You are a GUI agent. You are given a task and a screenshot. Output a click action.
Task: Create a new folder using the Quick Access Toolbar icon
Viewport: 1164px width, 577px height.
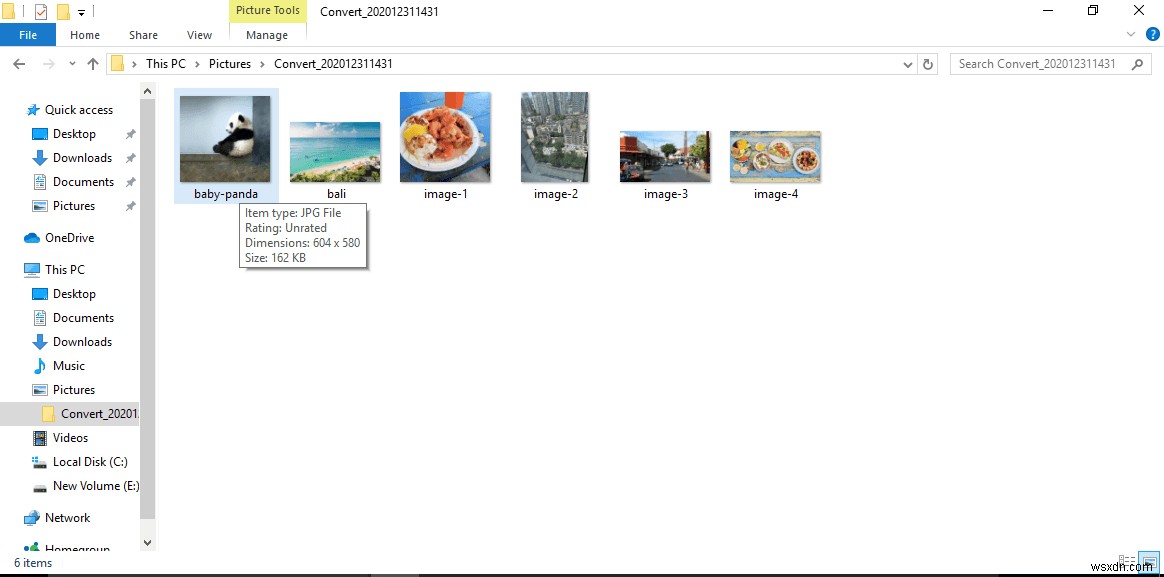tap(62, 11)
